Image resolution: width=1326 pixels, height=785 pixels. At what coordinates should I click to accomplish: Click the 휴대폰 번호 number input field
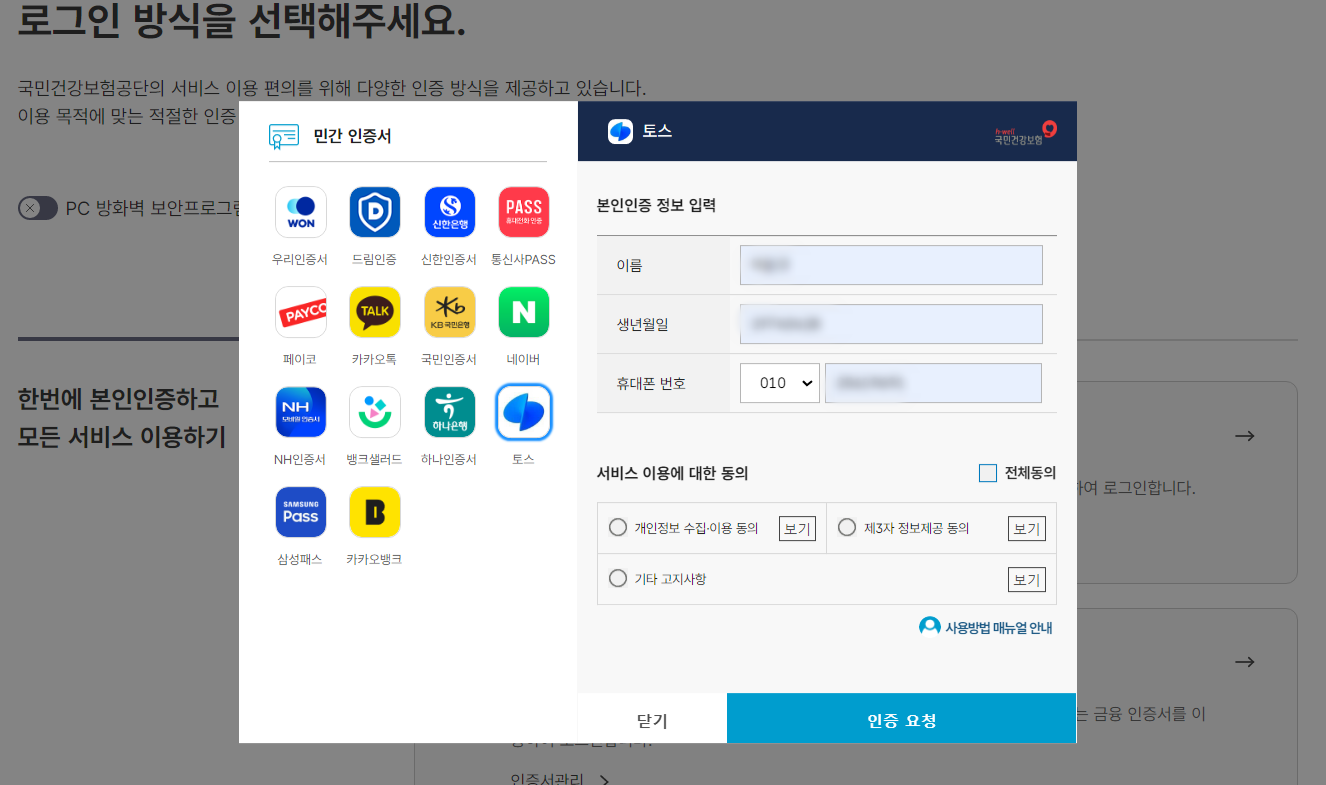[x=933, y=383]
